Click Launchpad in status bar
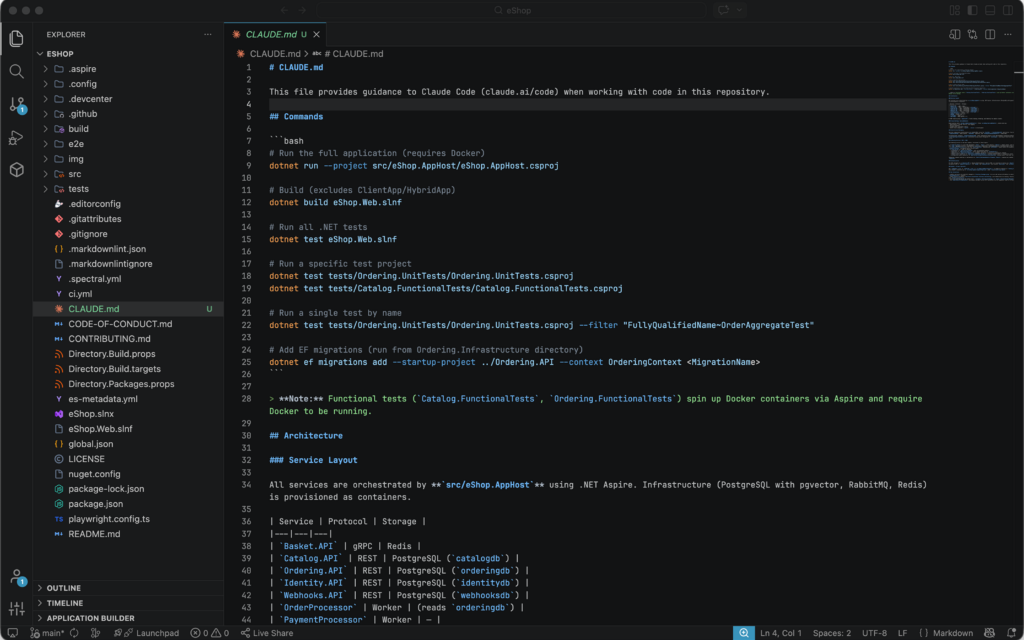The height and width of the screenshot is (640, 1024). tap(146, 633)
